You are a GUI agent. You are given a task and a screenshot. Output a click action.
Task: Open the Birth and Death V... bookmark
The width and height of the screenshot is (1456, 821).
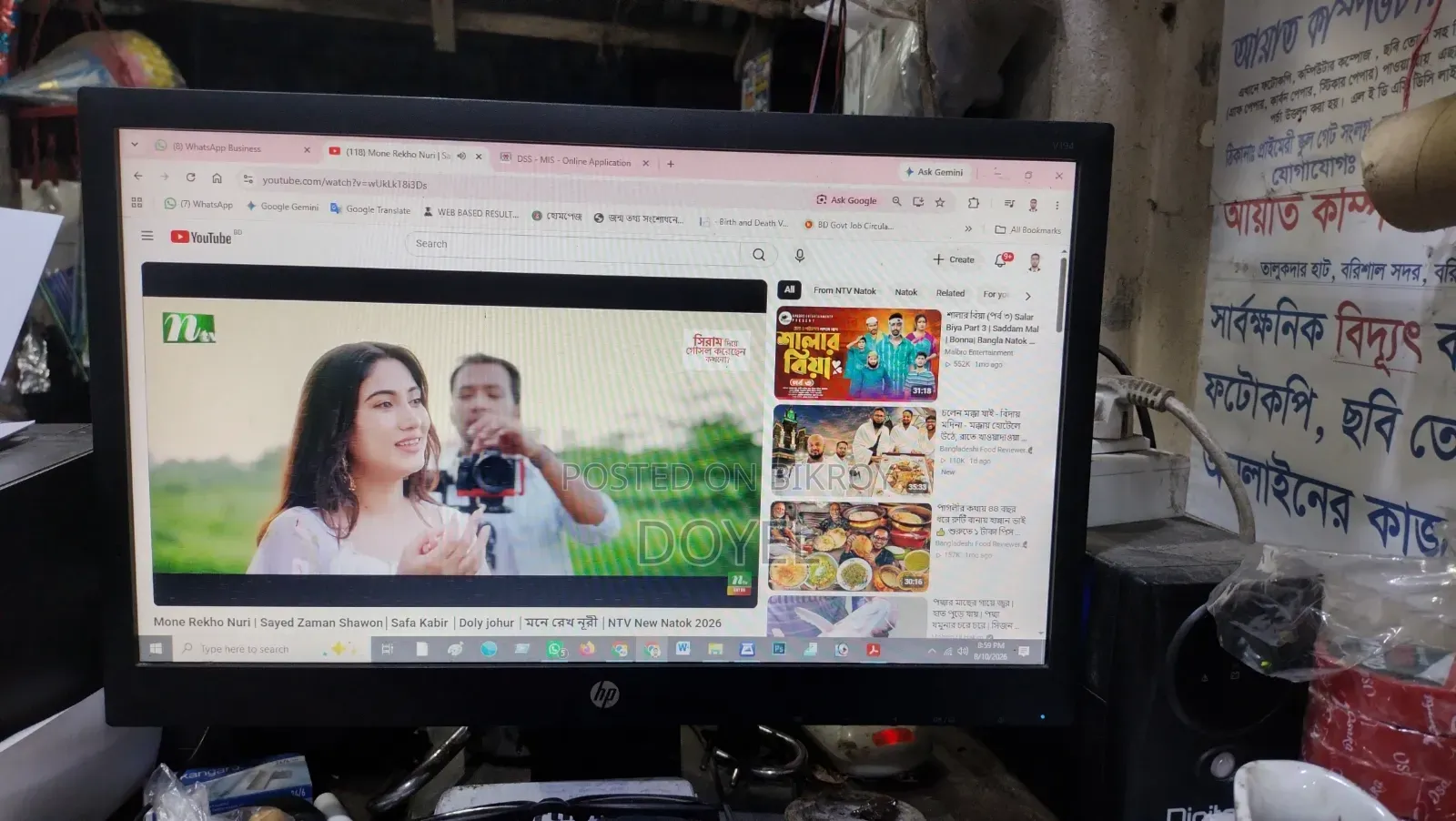(x=744, y=222)
